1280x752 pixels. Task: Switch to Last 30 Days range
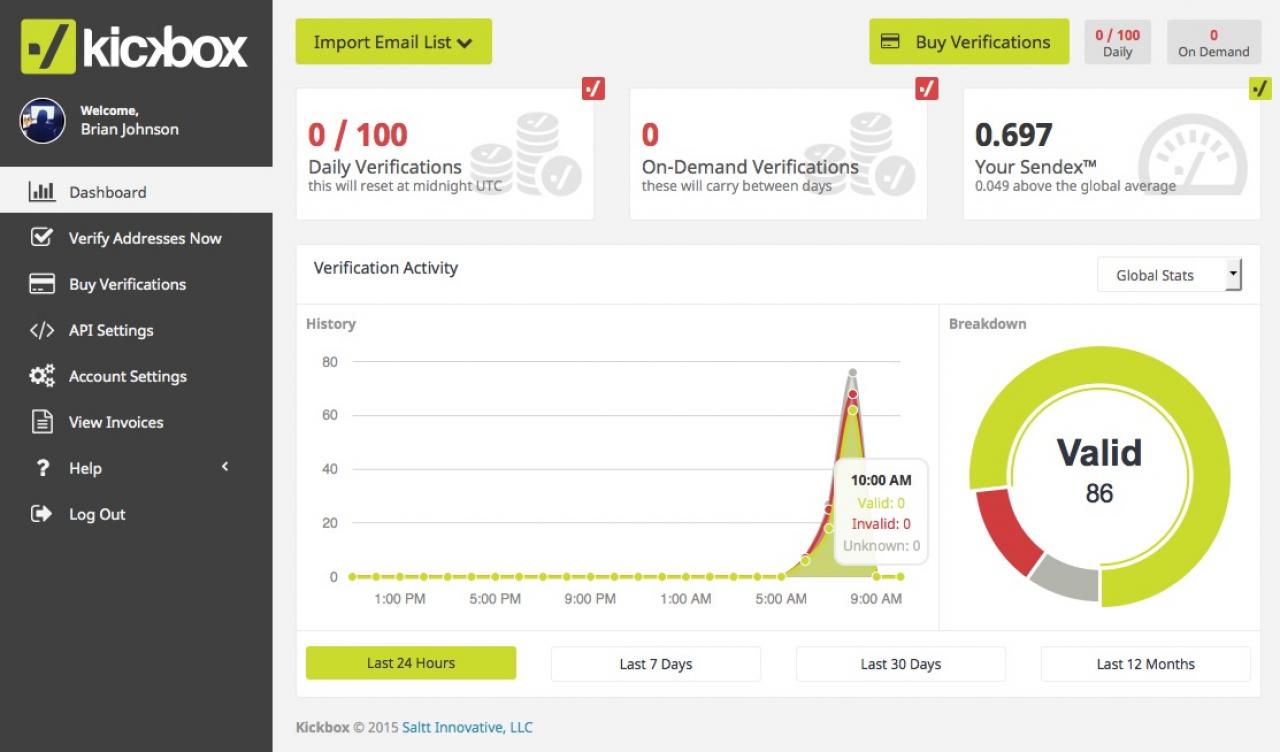pos(901,664)
